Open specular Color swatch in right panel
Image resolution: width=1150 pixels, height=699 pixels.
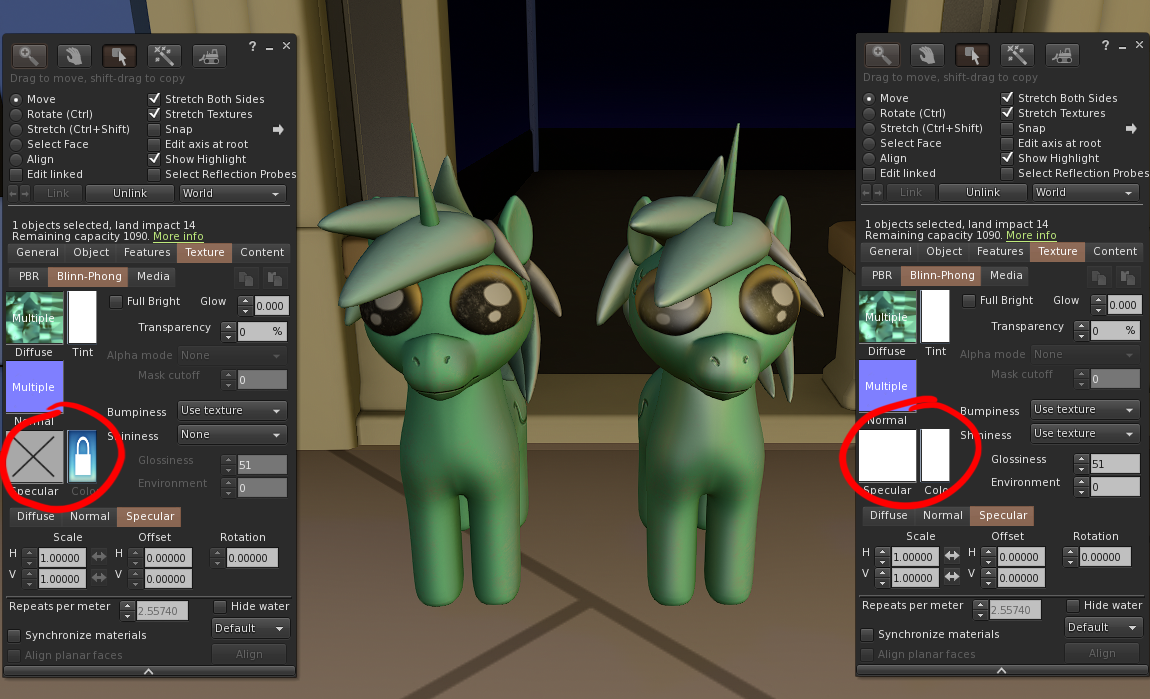(x=935, y=455)
